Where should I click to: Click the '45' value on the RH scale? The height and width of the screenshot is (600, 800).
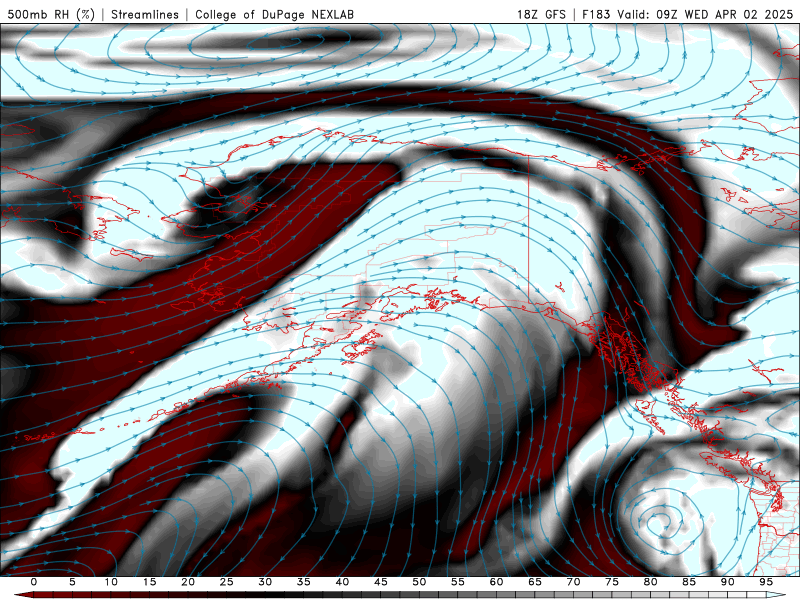[381, 582]
